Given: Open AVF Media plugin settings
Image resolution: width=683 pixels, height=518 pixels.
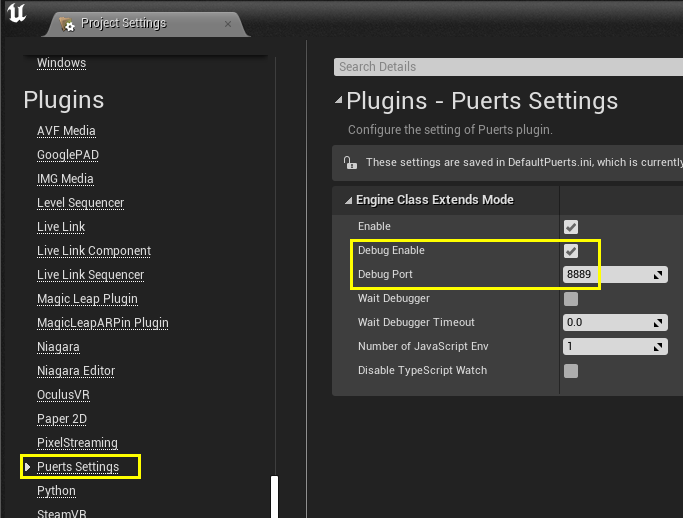Looking at the screenshot, I should tap(66, 131).
